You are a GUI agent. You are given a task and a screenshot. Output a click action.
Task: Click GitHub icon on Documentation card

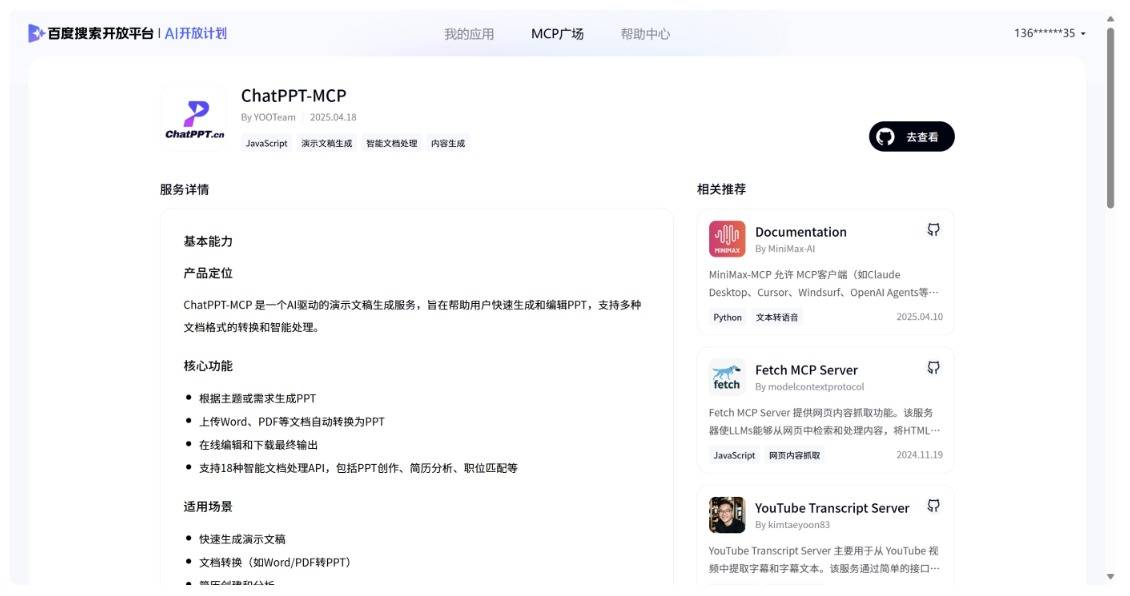pyautogui.click(x=933, y=230)
